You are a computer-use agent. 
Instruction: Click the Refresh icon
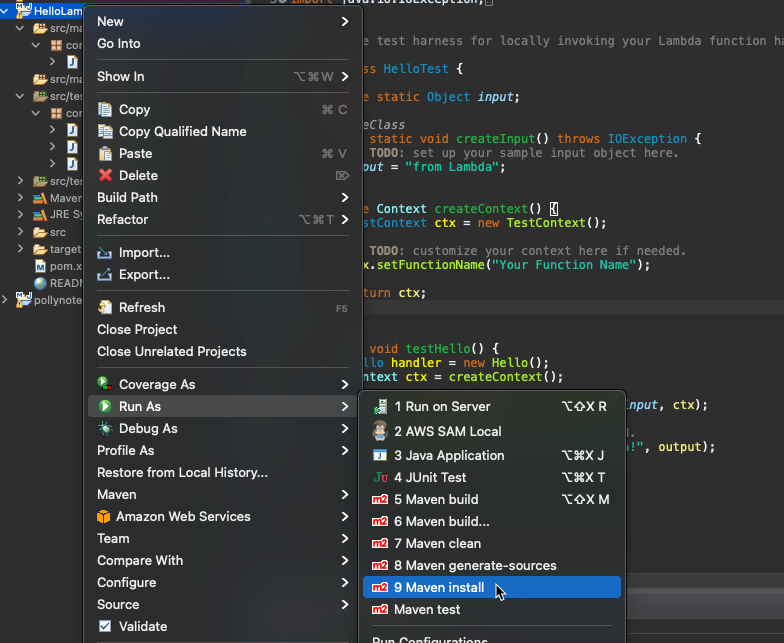pos(105,307)
